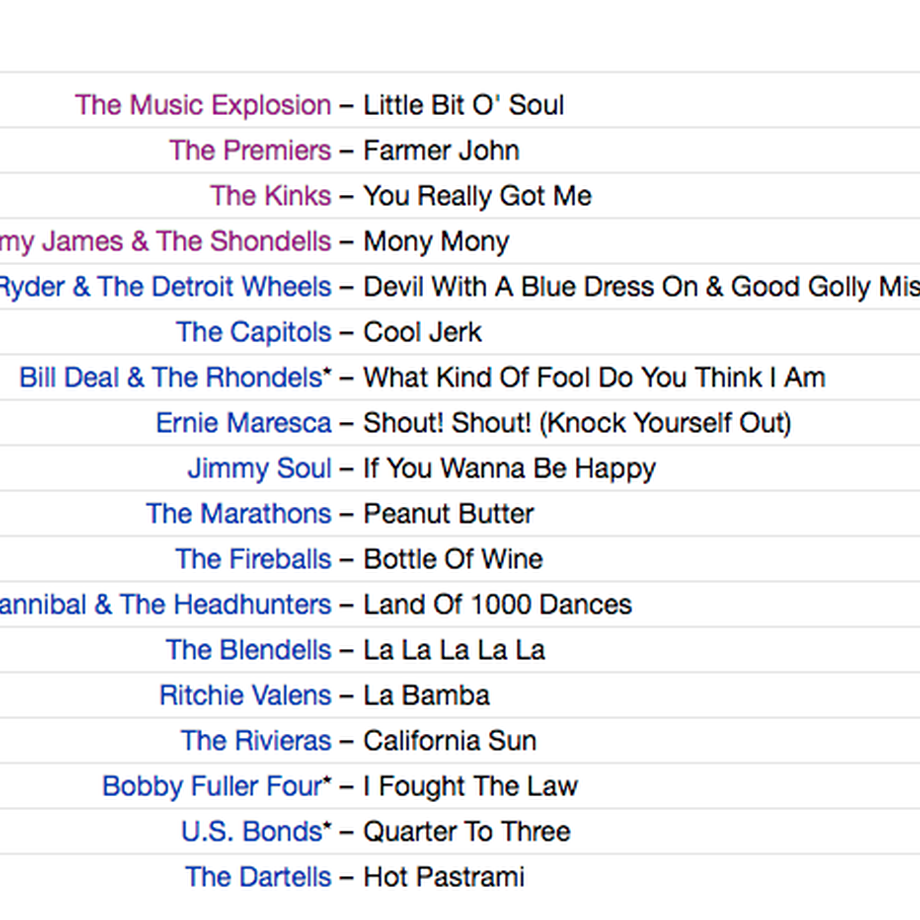This screenshot has height=920, width=920.
Task: Go to The Capitols artist page
Action: coord(253,332)
